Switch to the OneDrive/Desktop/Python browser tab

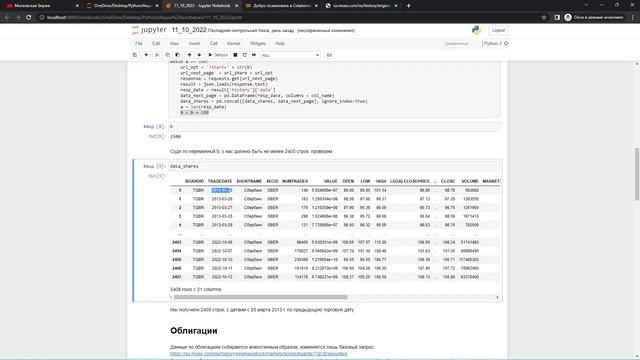[x=122, y=6]
